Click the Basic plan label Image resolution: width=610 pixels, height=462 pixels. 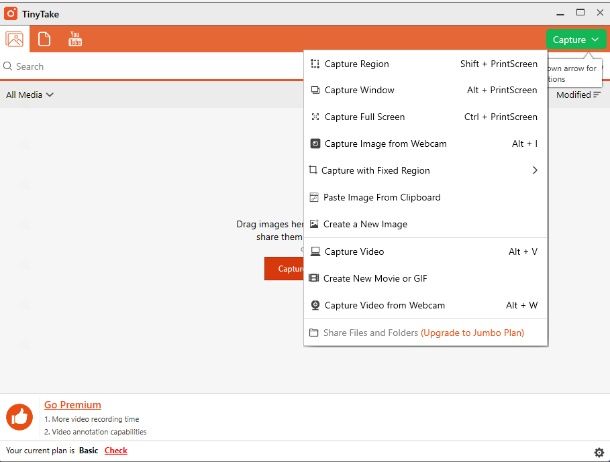point(89,450)
